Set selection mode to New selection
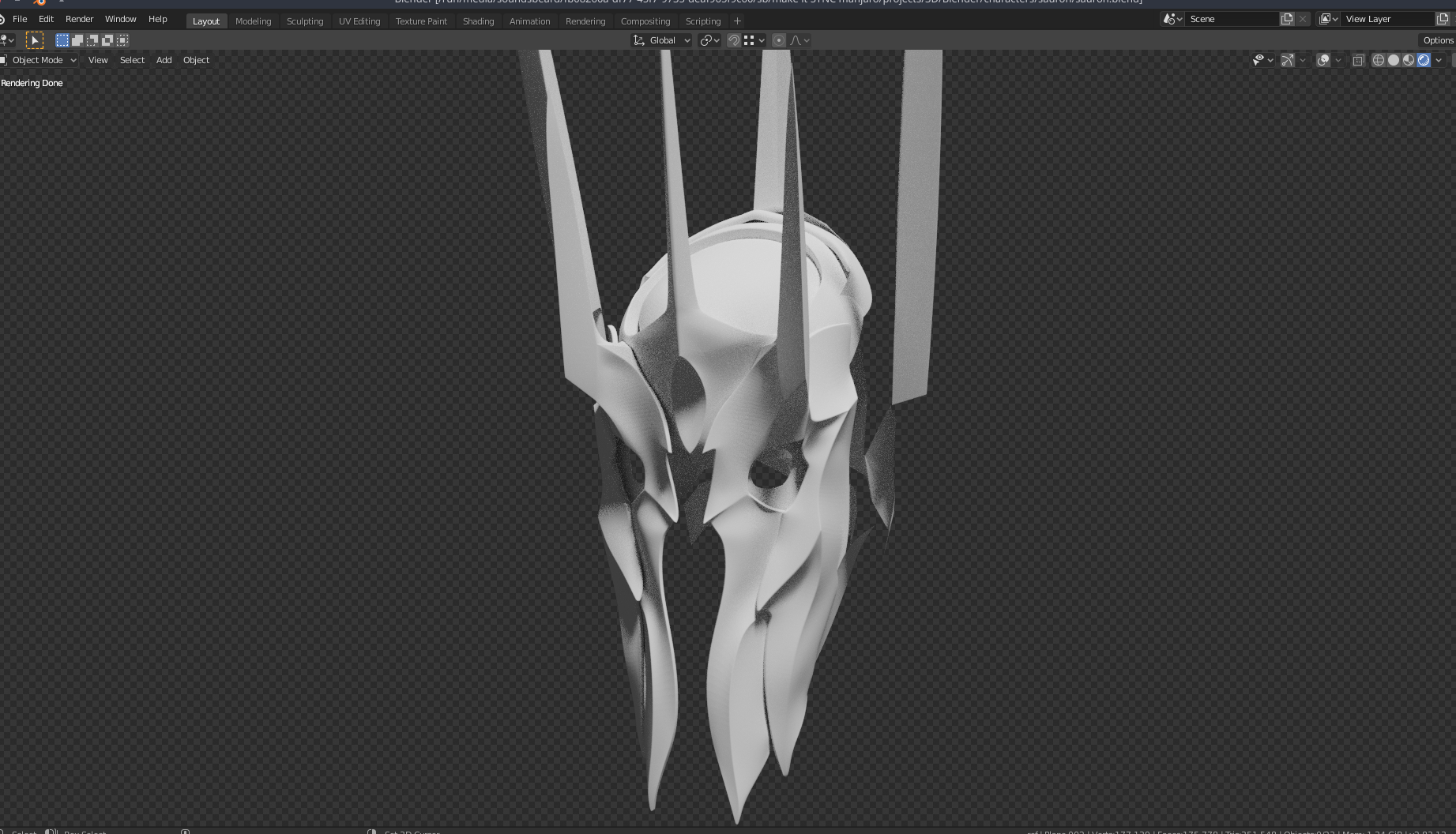This screenshot has width=1456, height=834. coord(62,40)
